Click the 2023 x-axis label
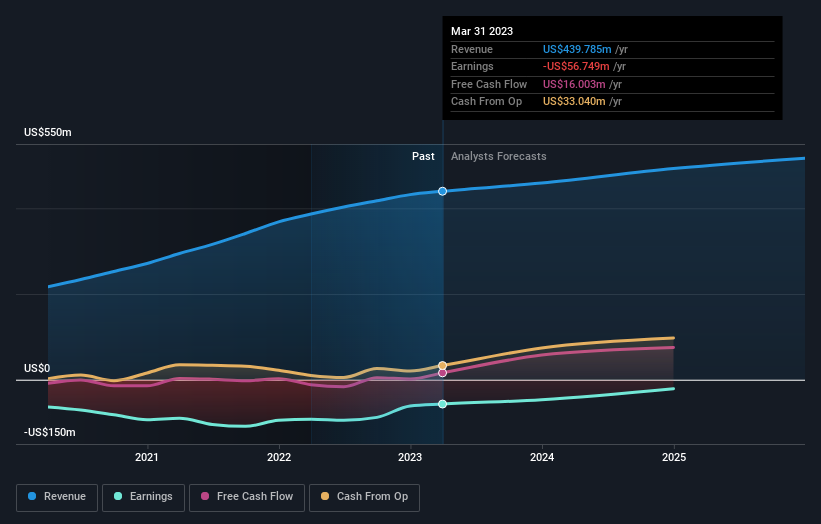 click(410, 458)
